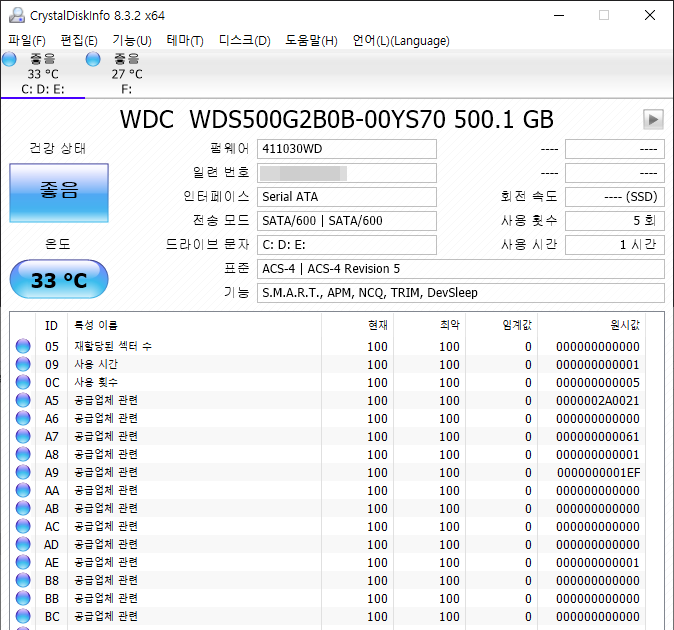Click the SATA/600 transfer mode field
Image resolution: width=674 pixels, height=630 pixels.
347,221
